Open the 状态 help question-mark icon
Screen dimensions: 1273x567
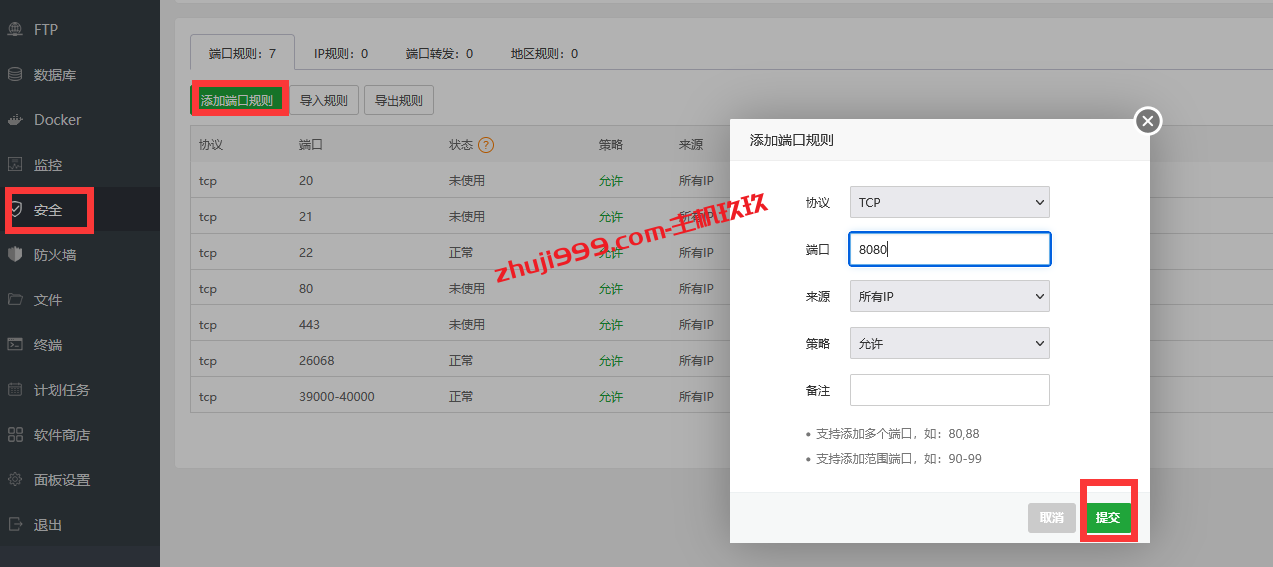486,144
